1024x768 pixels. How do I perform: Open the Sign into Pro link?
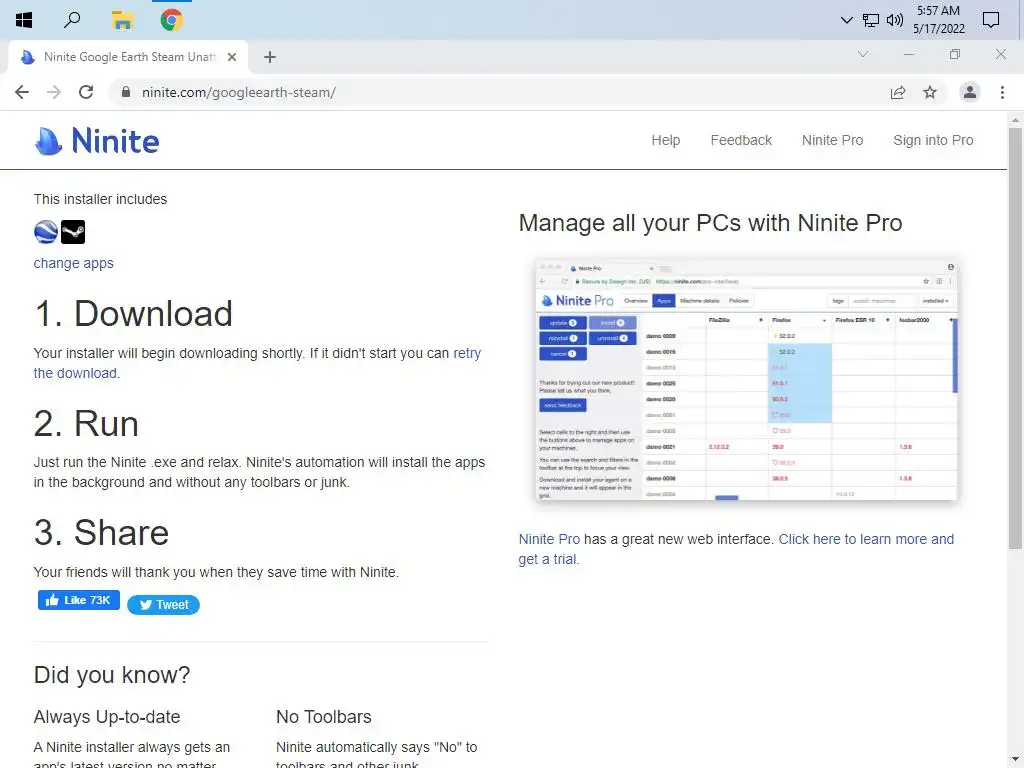tap(933, 140)
